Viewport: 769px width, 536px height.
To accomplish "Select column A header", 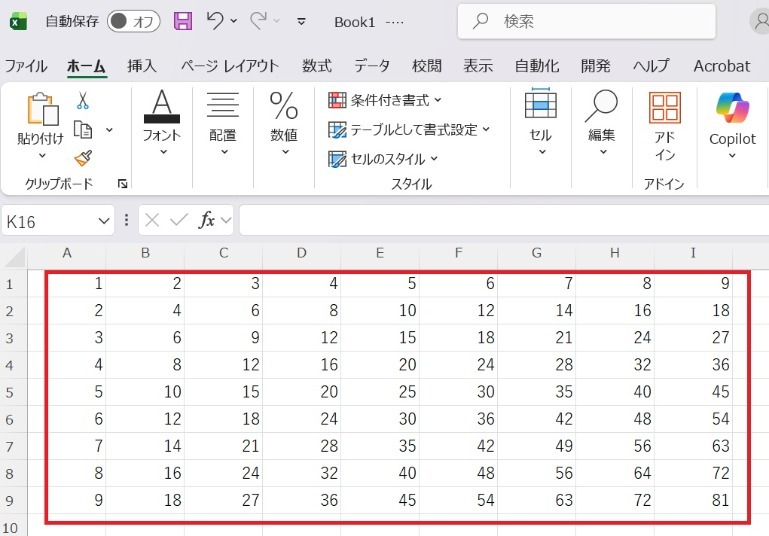I will (67, 253).
